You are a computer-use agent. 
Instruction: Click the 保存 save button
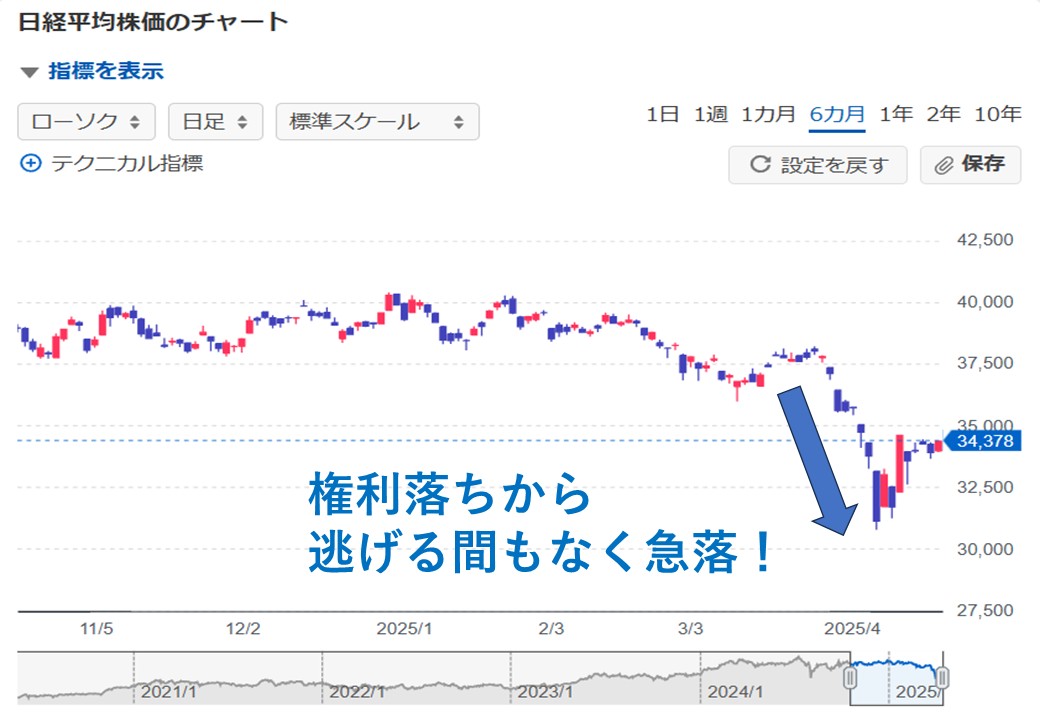[970, 165]
